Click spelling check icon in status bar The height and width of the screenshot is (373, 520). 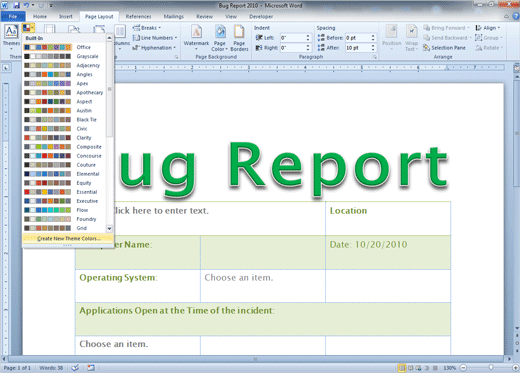[75, 368]
